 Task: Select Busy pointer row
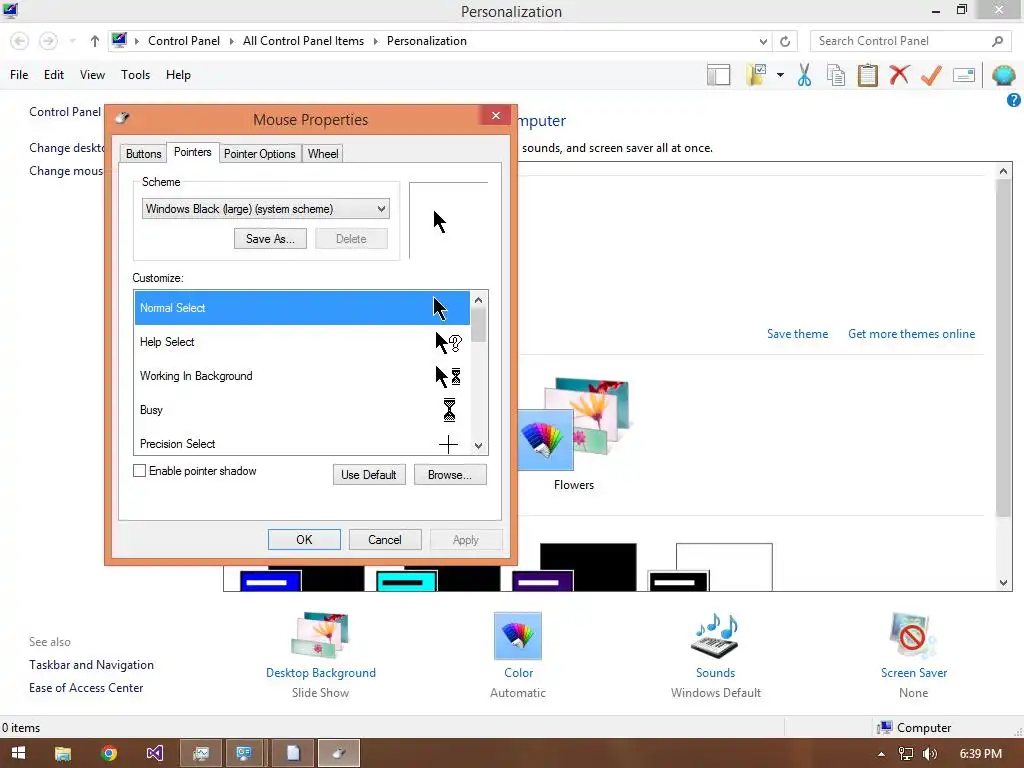click(x=302, y=410)
